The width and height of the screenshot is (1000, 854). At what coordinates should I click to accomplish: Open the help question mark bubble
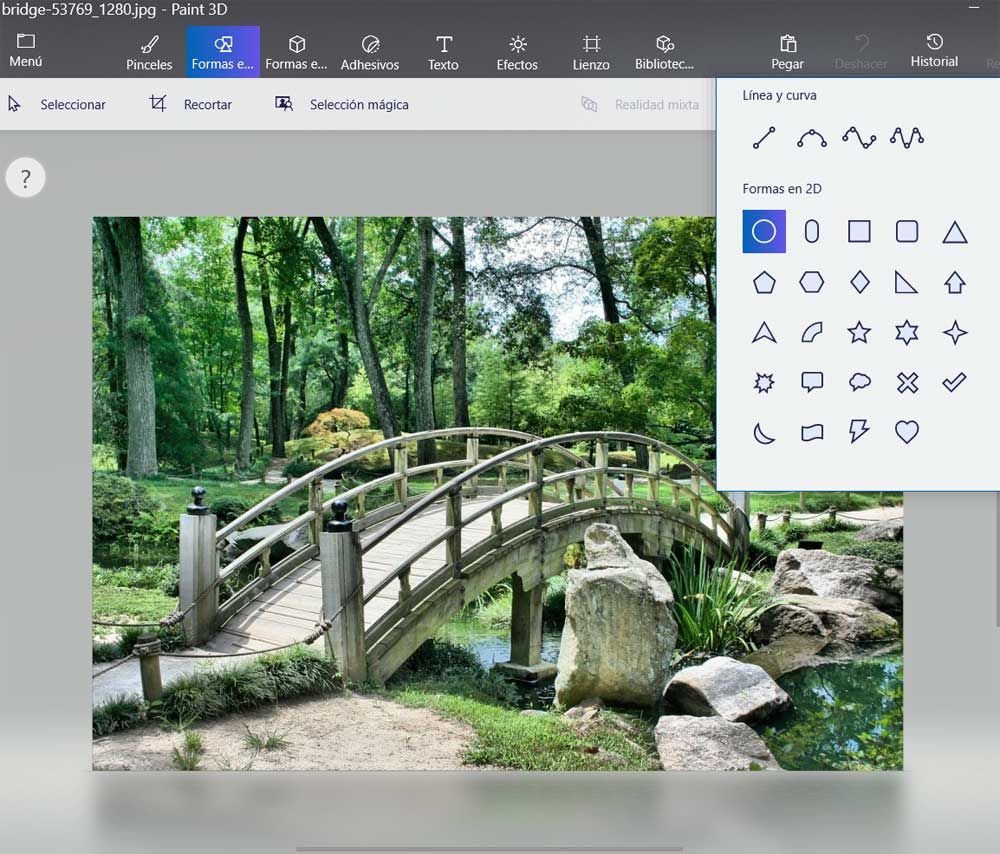(x=25, y=177)
